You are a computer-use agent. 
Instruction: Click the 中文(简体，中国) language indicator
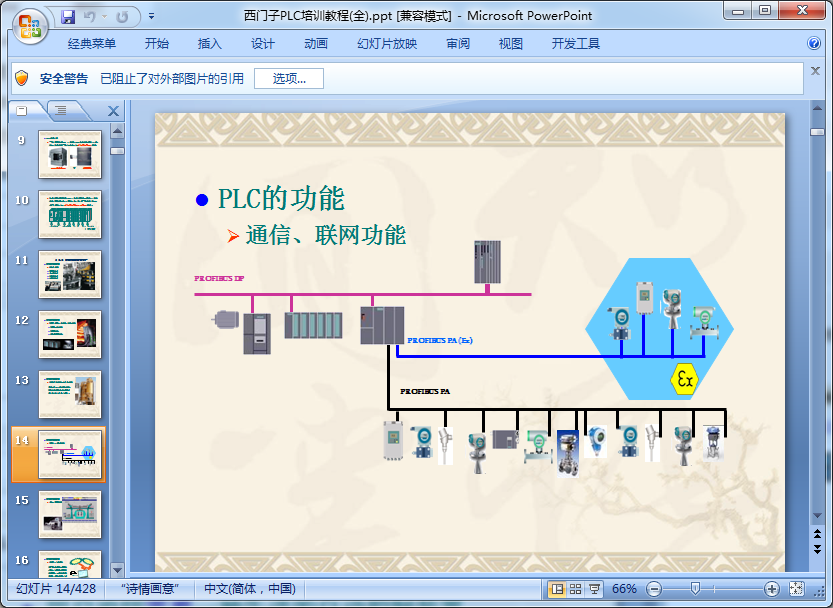pos(250,589)
